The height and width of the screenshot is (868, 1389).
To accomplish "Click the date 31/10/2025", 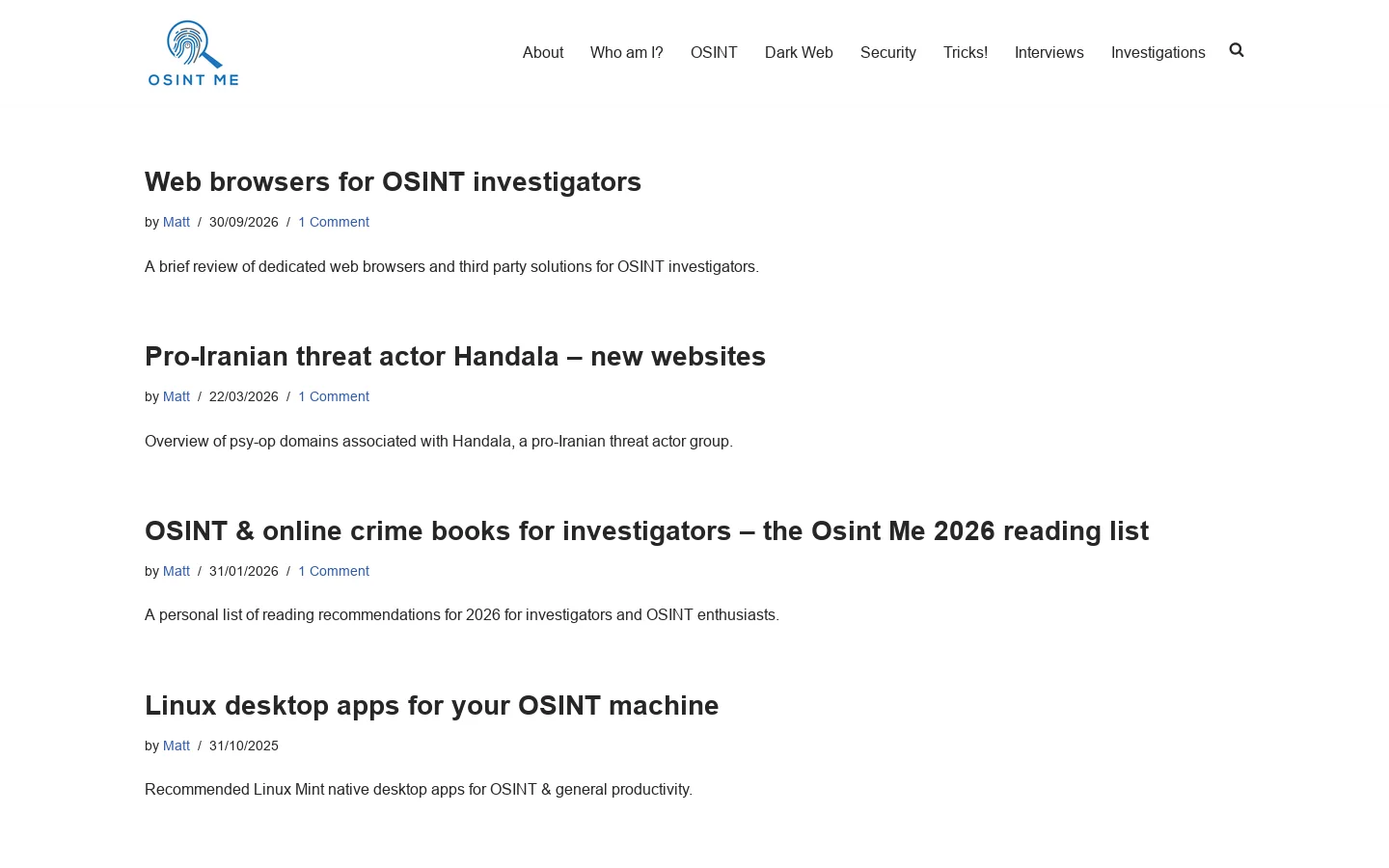I will (244, 746).
